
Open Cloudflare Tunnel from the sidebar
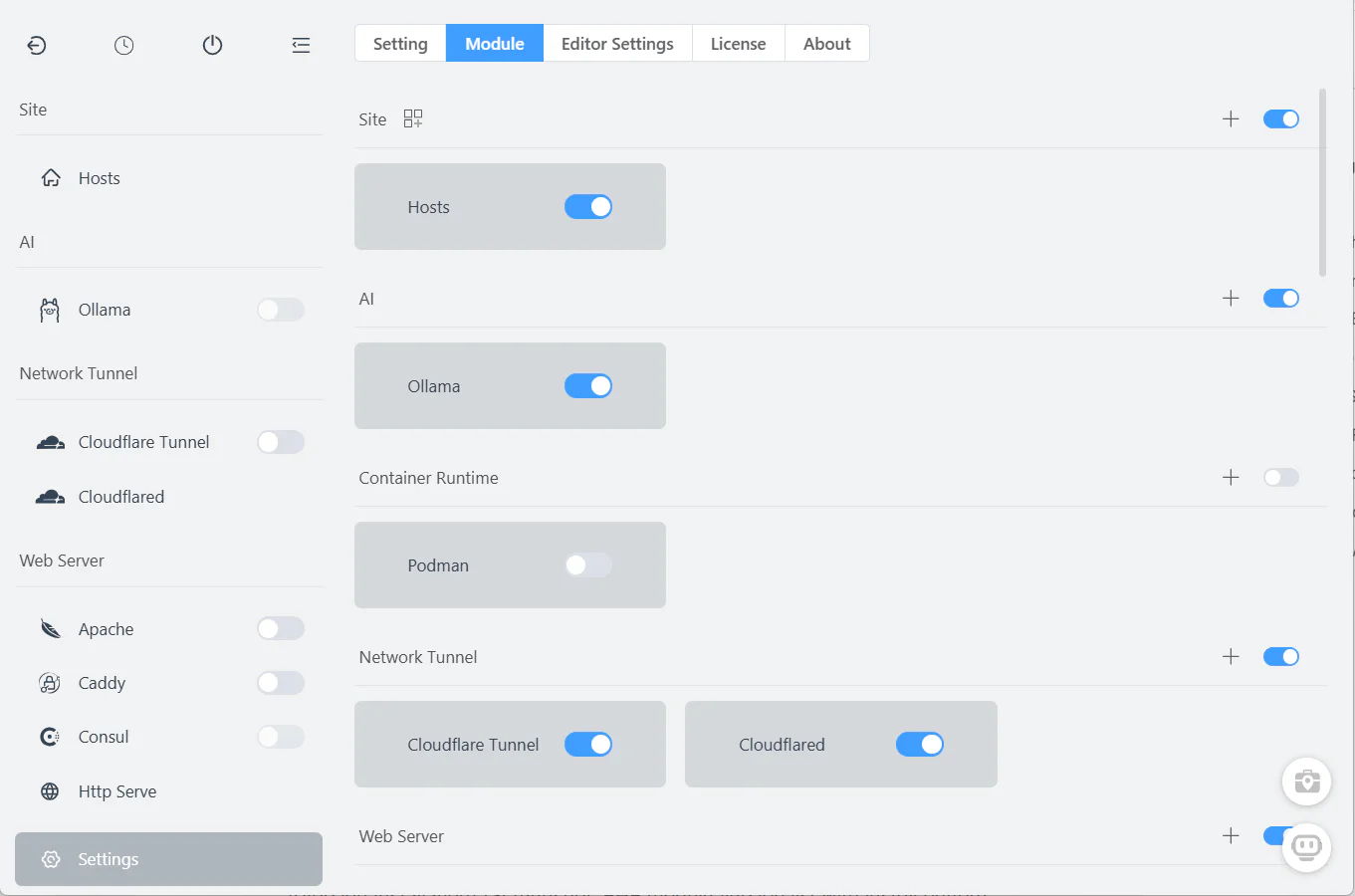(143, 442)
